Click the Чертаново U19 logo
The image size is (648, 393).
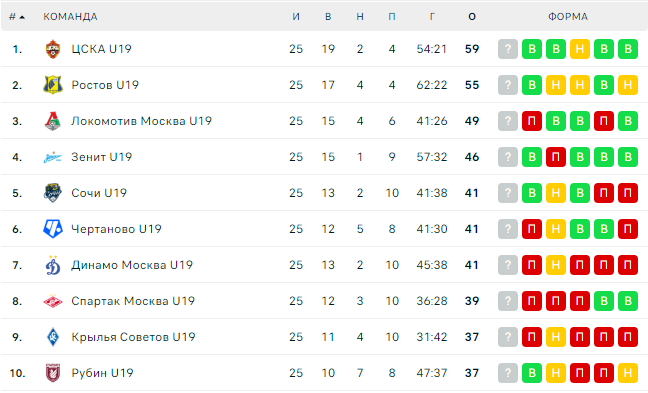click(53, 229)
